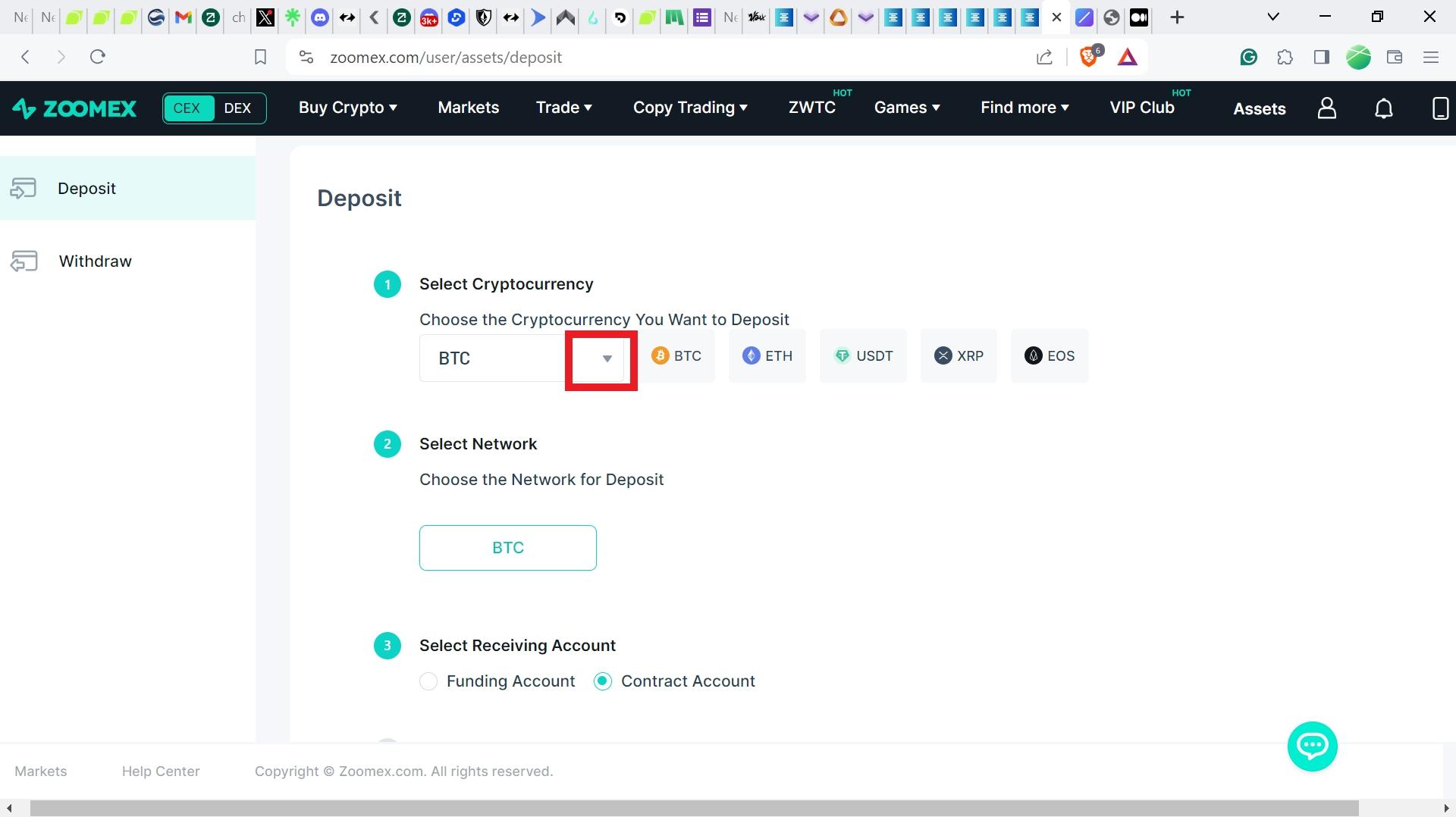The width and height of the screenshot is (1456, 817).
Task: Select Contract Account radio option
Action: 603,681
